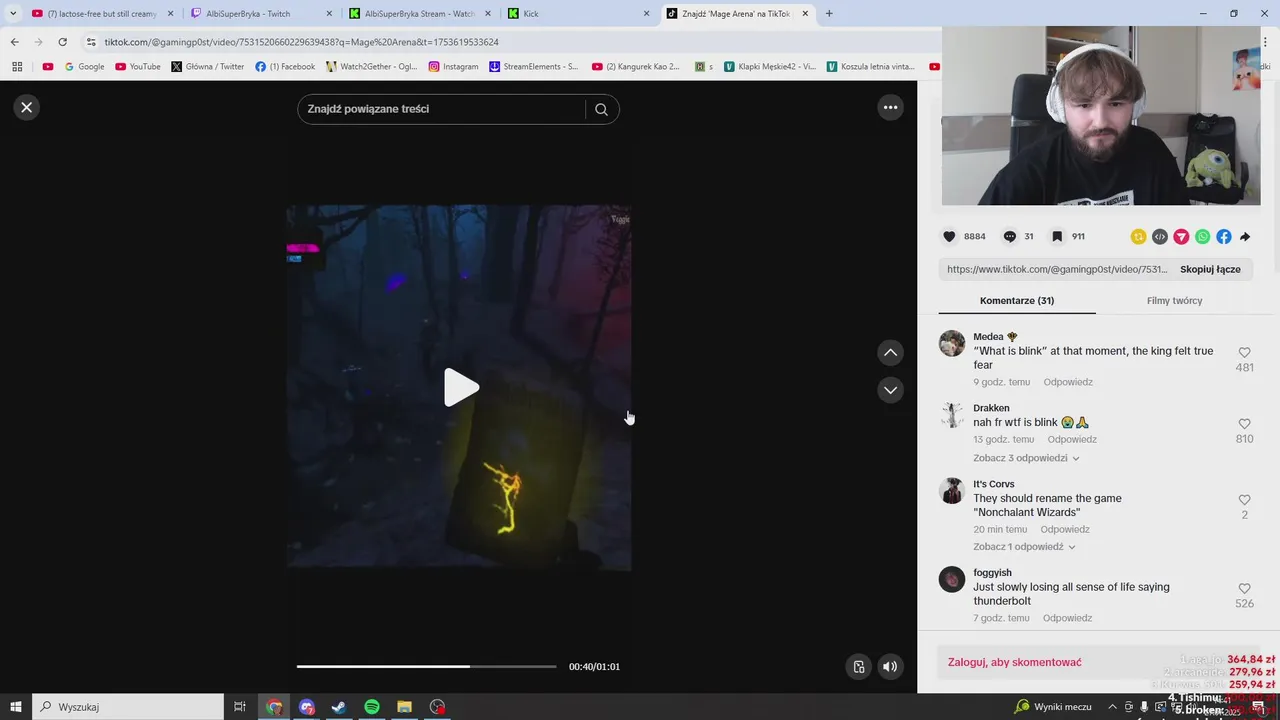Click the Znajdź powiązane treści search field
This screenshot has height=720, width=1280.
click(x=440, y=109)
